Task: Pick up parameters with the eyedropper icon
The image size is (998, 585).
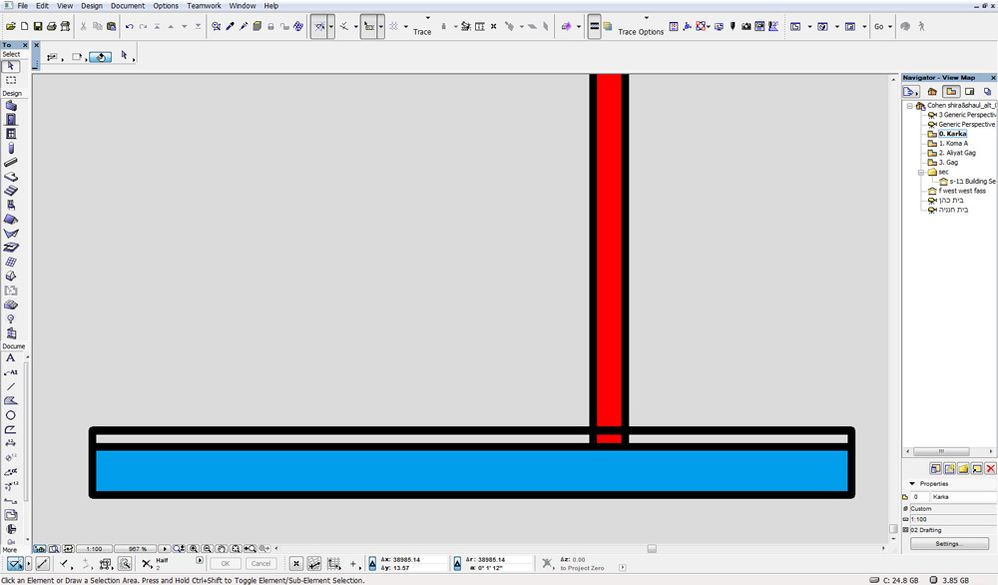Action: tap(230, 26)
